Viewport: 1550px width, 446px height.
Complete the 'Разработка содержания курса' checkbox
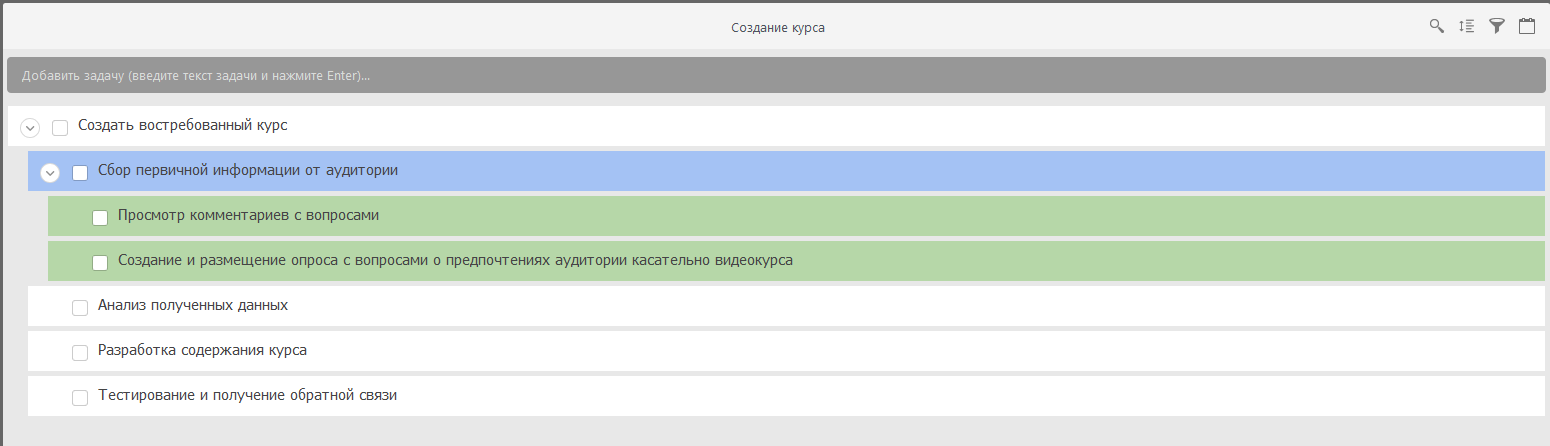80,353
